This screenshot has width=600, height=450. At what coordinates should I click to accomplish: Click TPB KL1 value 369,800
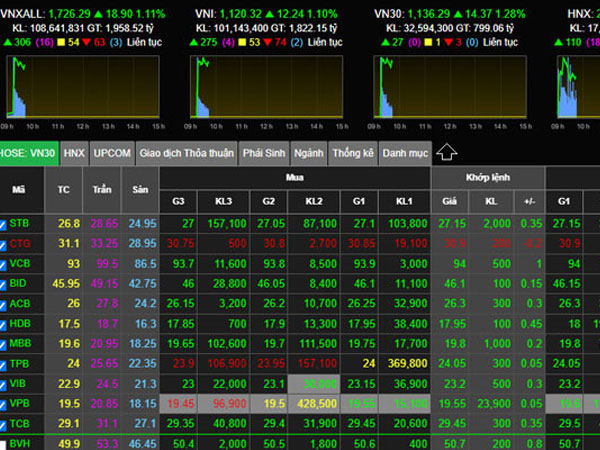point(408,364)
